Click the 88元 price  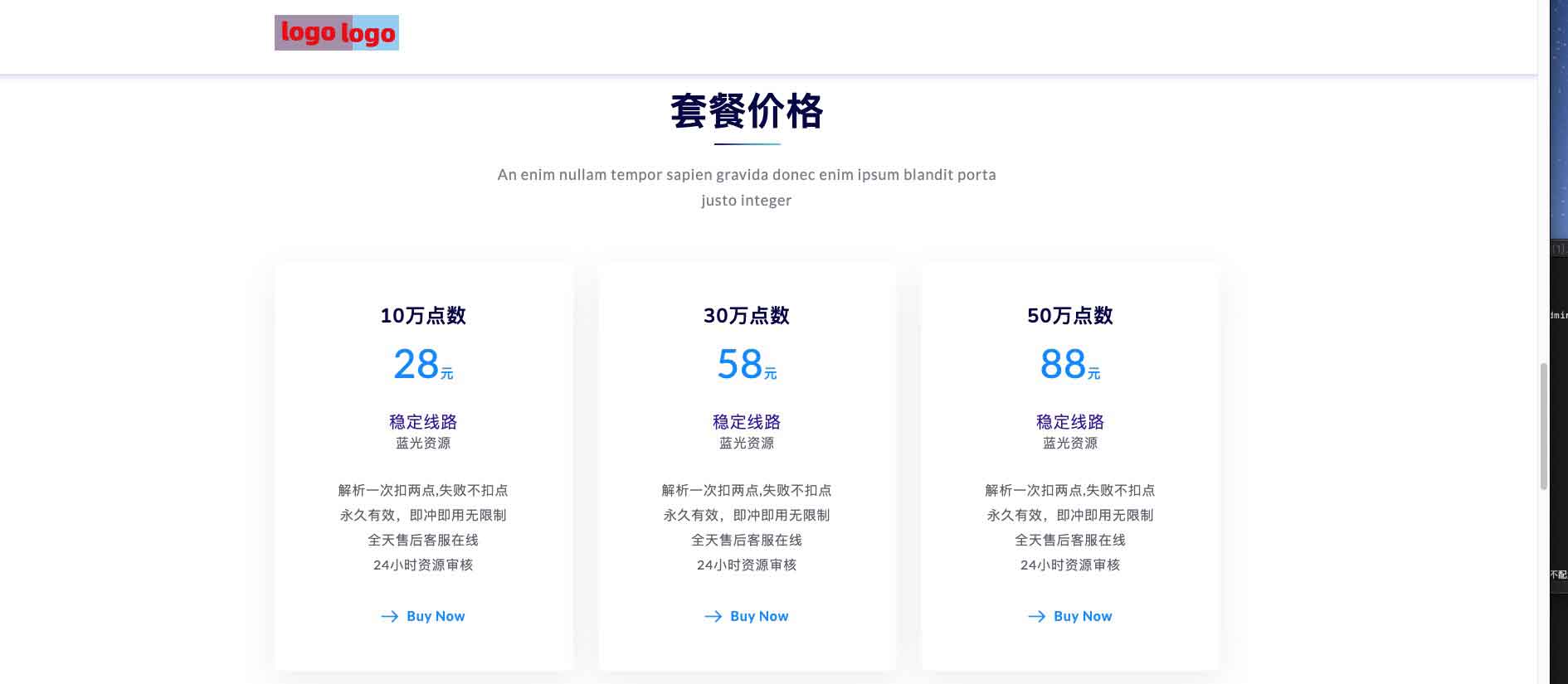[1070, 365]
